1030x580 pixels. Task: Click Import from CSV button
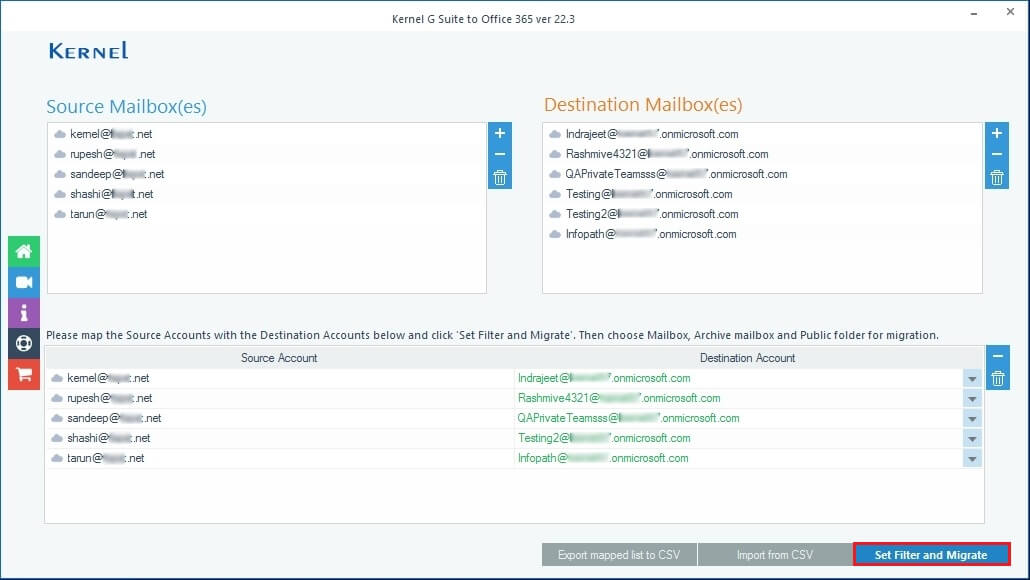[775, 555]
